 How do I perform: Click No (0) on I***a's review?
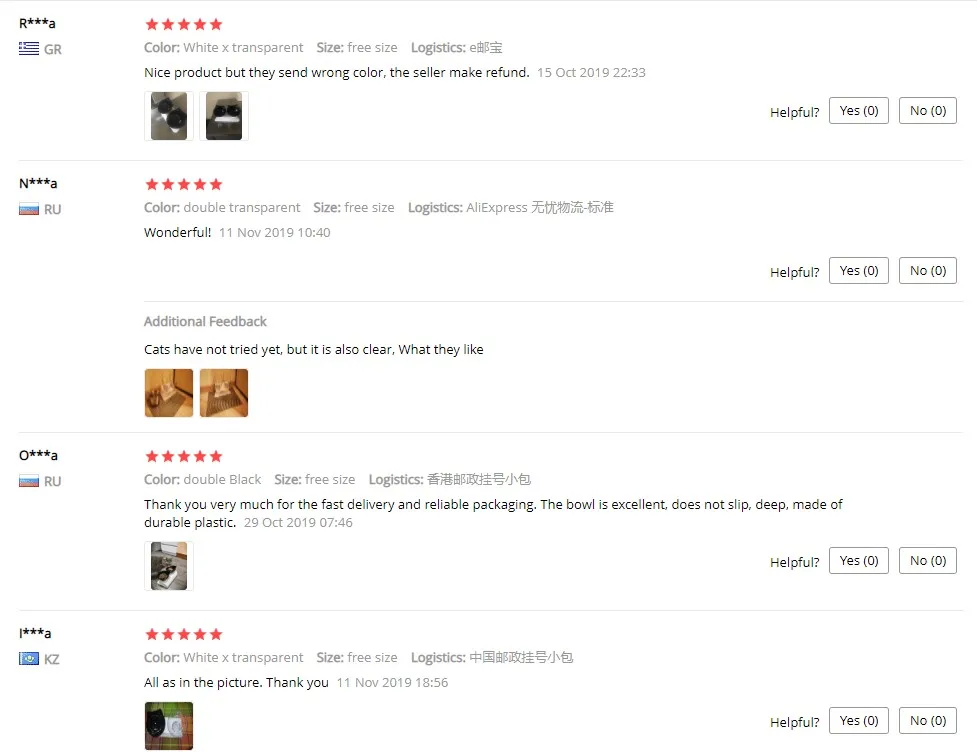click(928, 721)
